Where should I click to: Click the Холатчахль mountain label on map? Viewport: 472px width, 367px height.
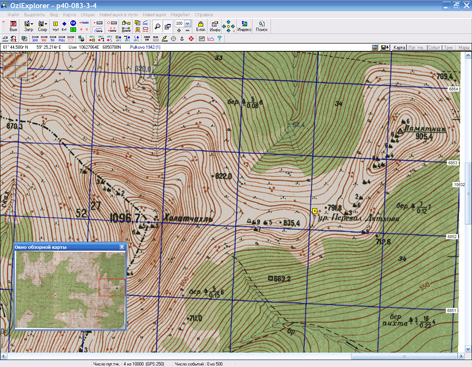(188, 218)
